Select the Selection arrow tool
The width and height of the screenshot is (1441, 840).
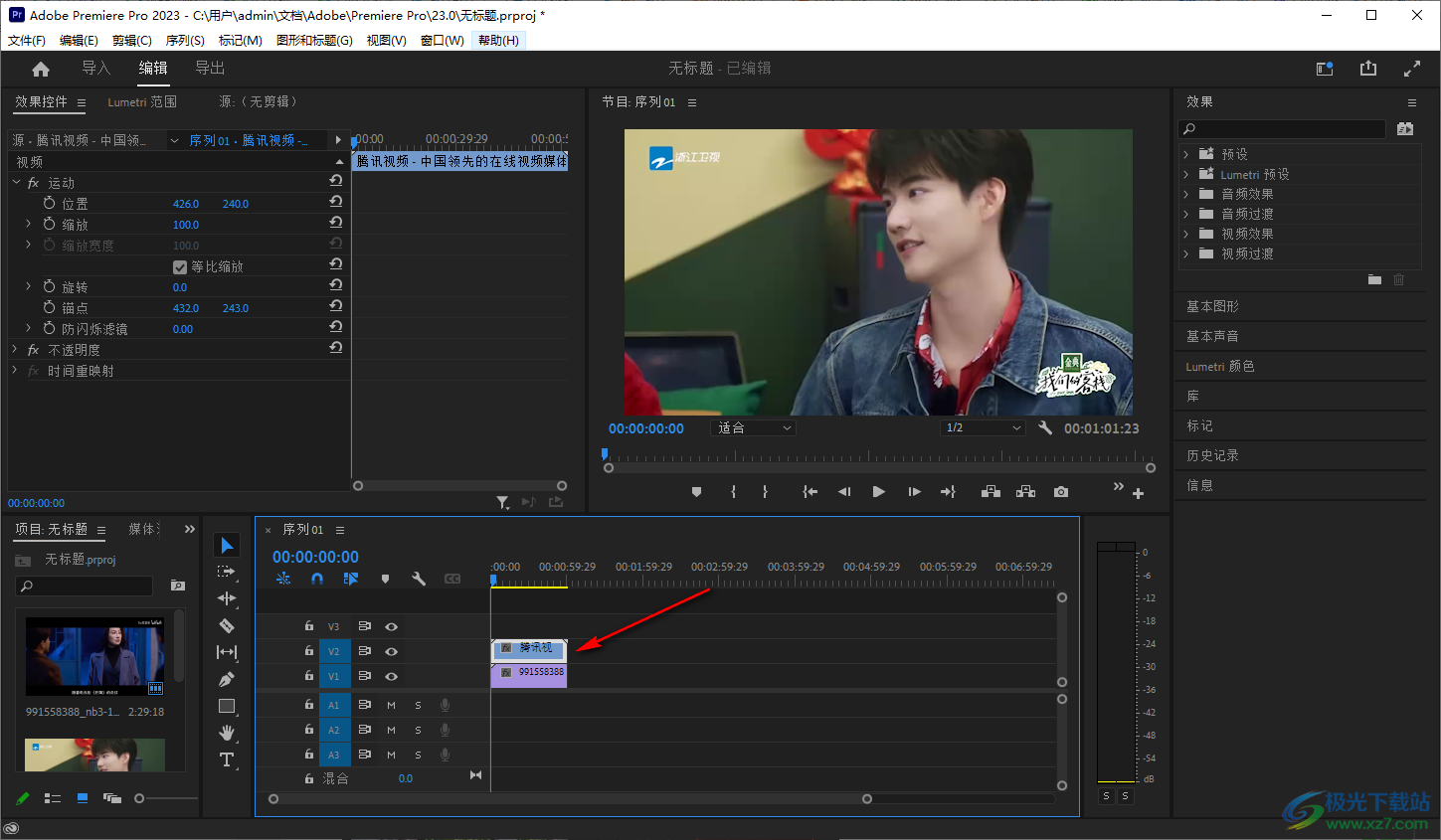click(227, 545)
